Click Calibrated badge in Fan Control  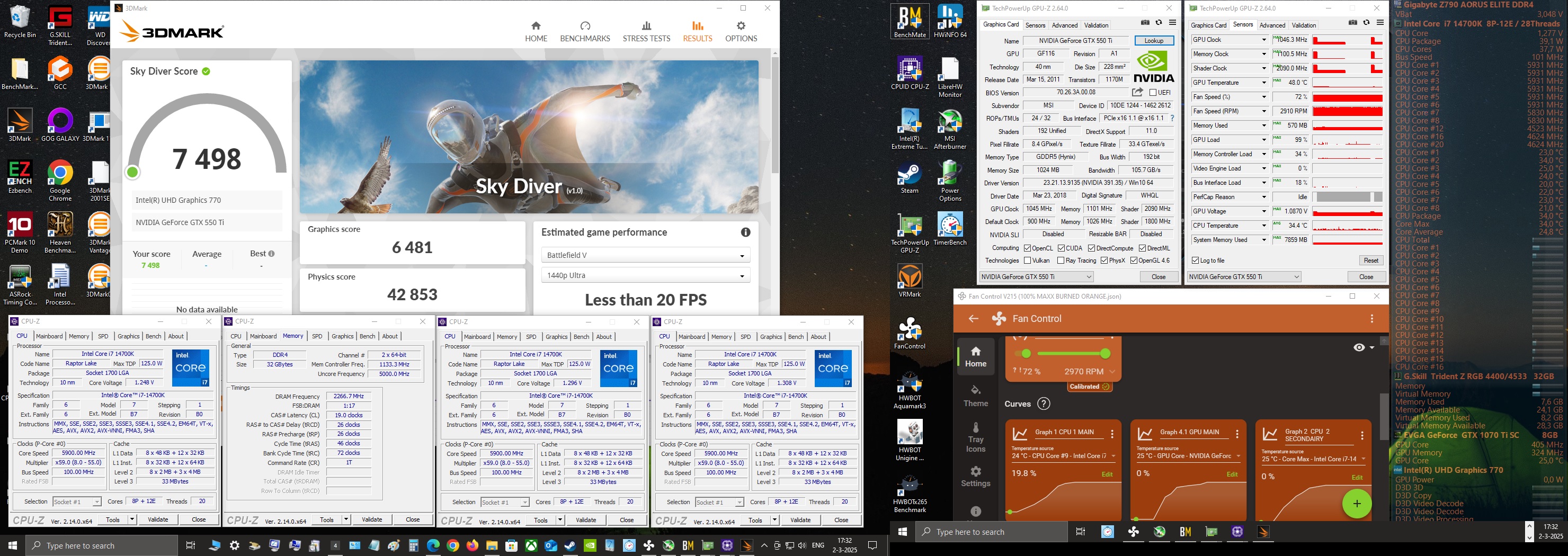(x=1090, y=387)
